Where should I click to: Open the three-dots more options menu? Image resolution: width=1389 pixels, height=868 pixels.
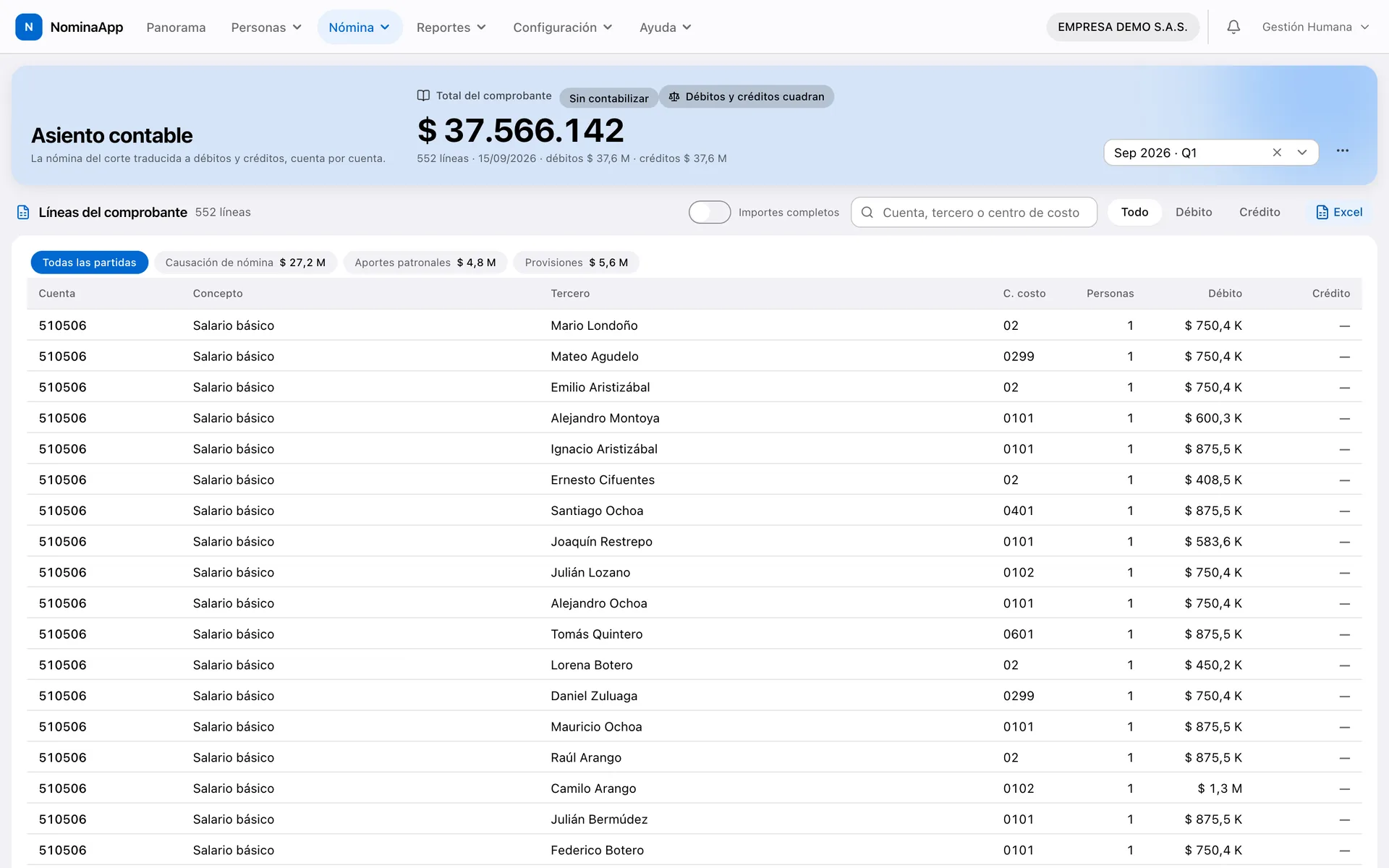[1343, 150]
